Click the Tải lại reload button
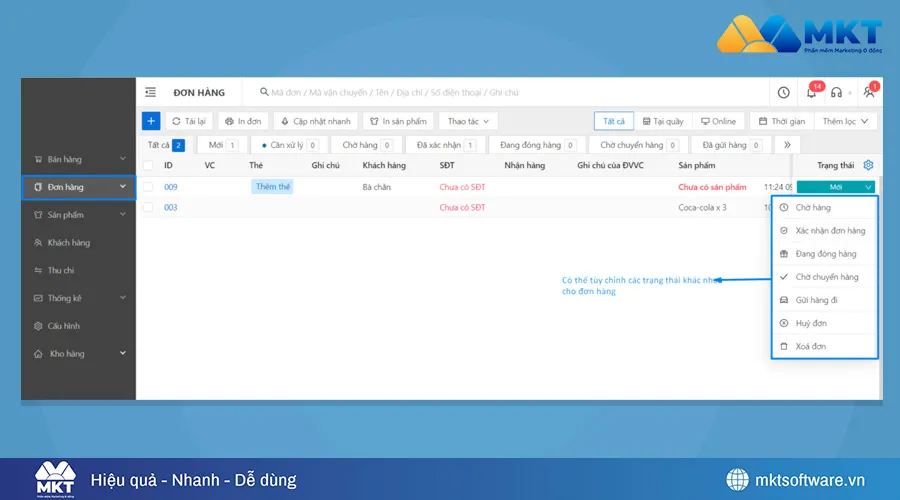Viewport: 900px width, 500px height. point(189,121)
